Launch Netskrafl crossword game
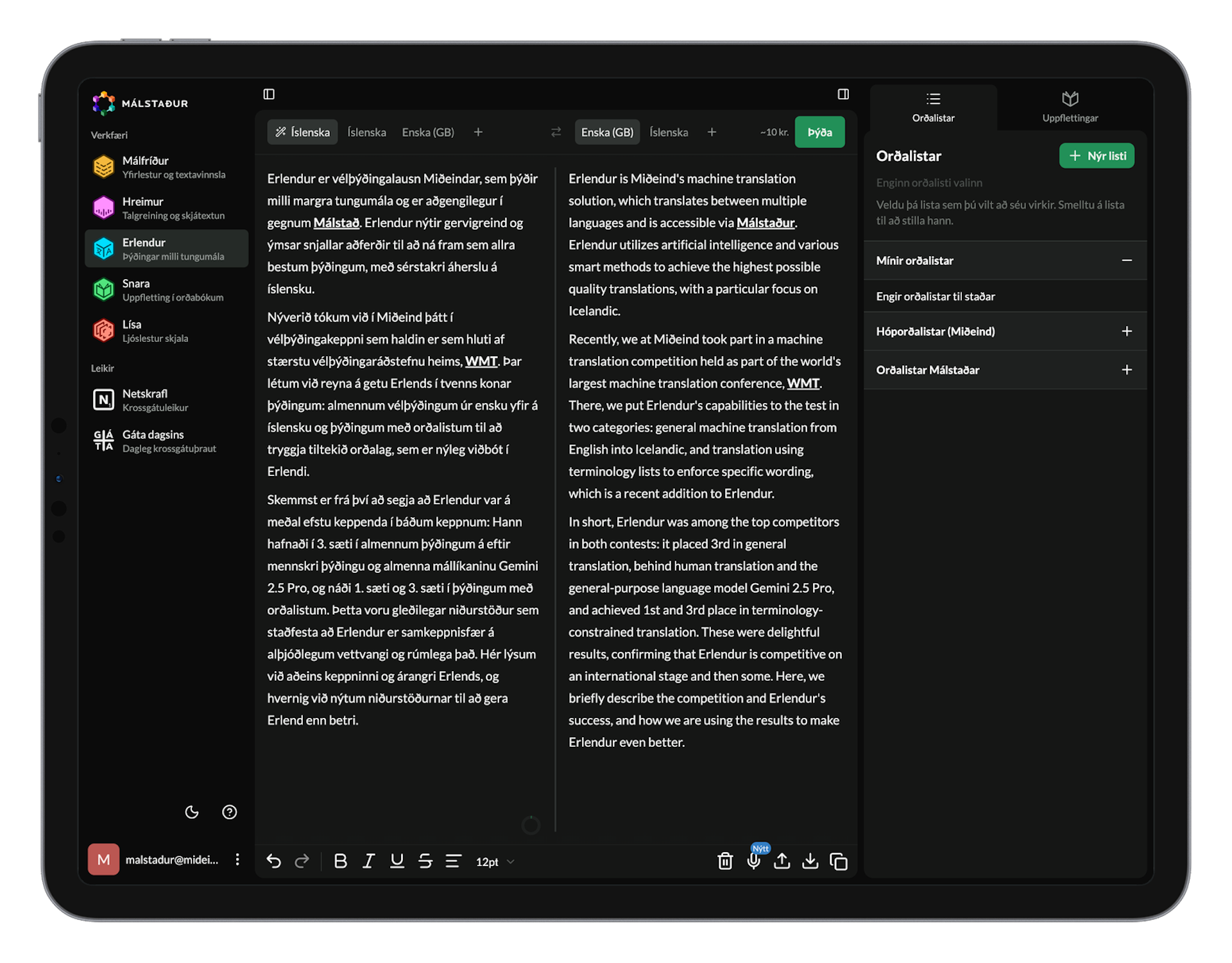The image size is (1232, 963). (166, 400)
